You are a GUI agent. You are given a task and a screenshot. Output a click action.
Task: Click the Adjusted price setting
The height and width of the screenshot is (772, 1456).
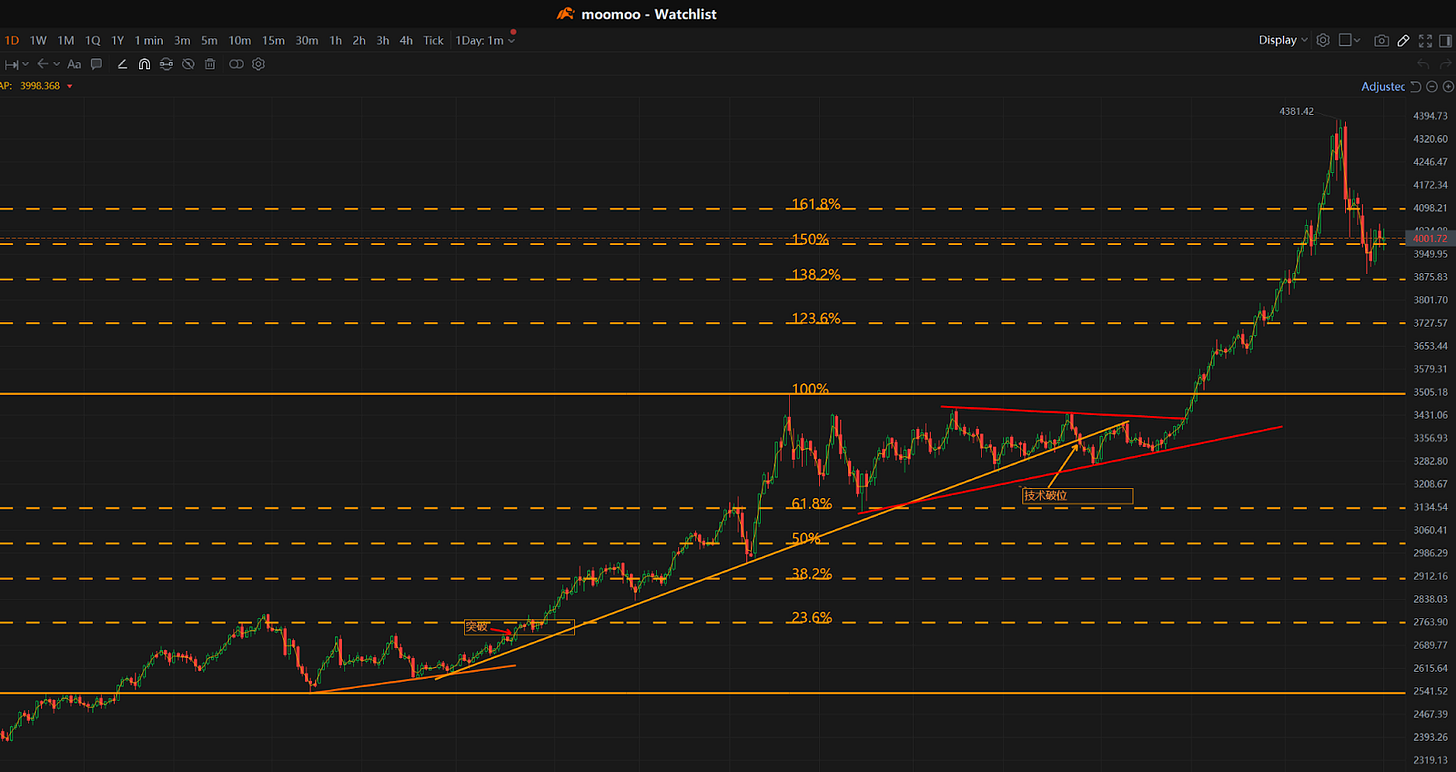coord(1383,87)
